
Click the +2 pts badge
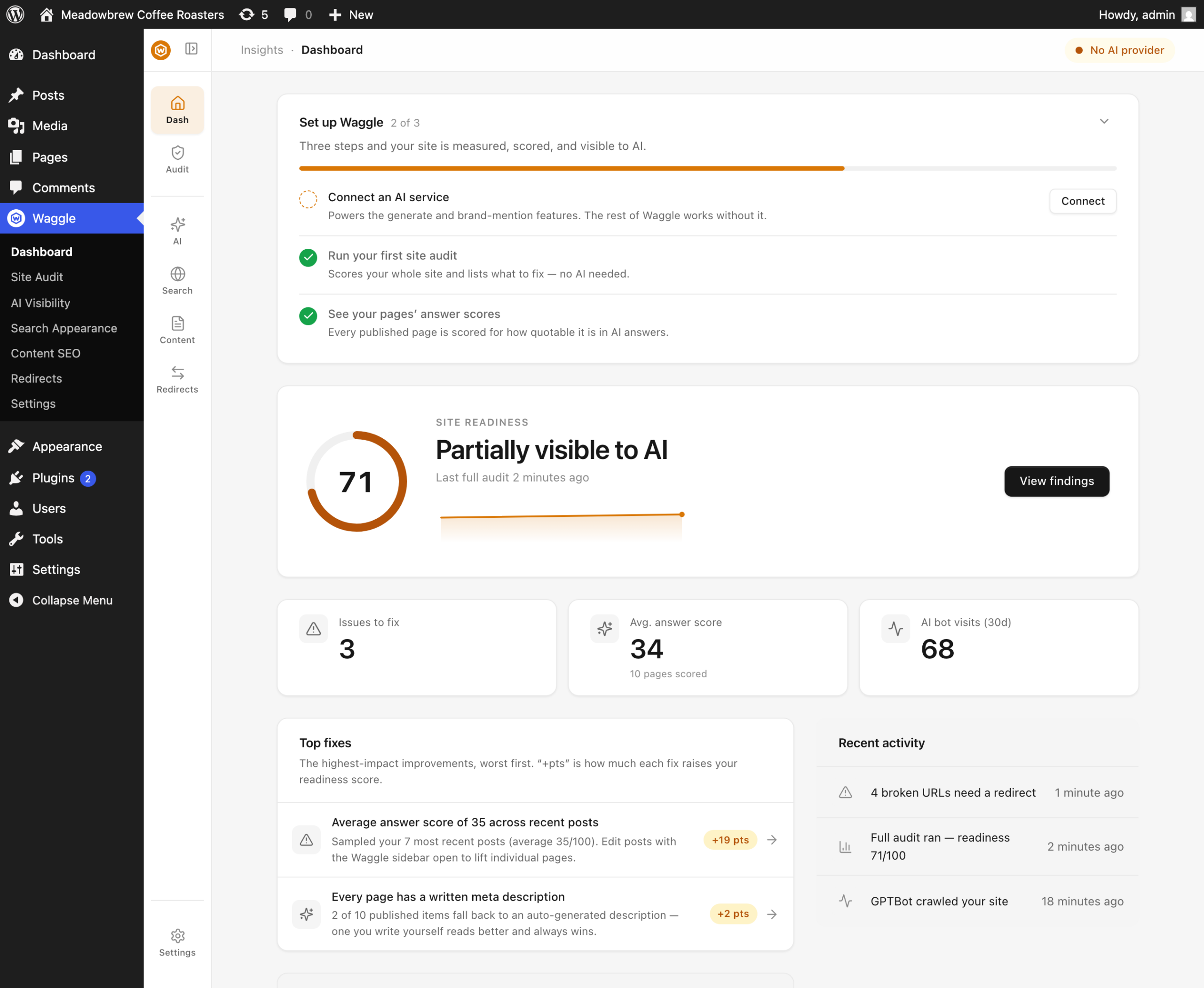point(733,914)
